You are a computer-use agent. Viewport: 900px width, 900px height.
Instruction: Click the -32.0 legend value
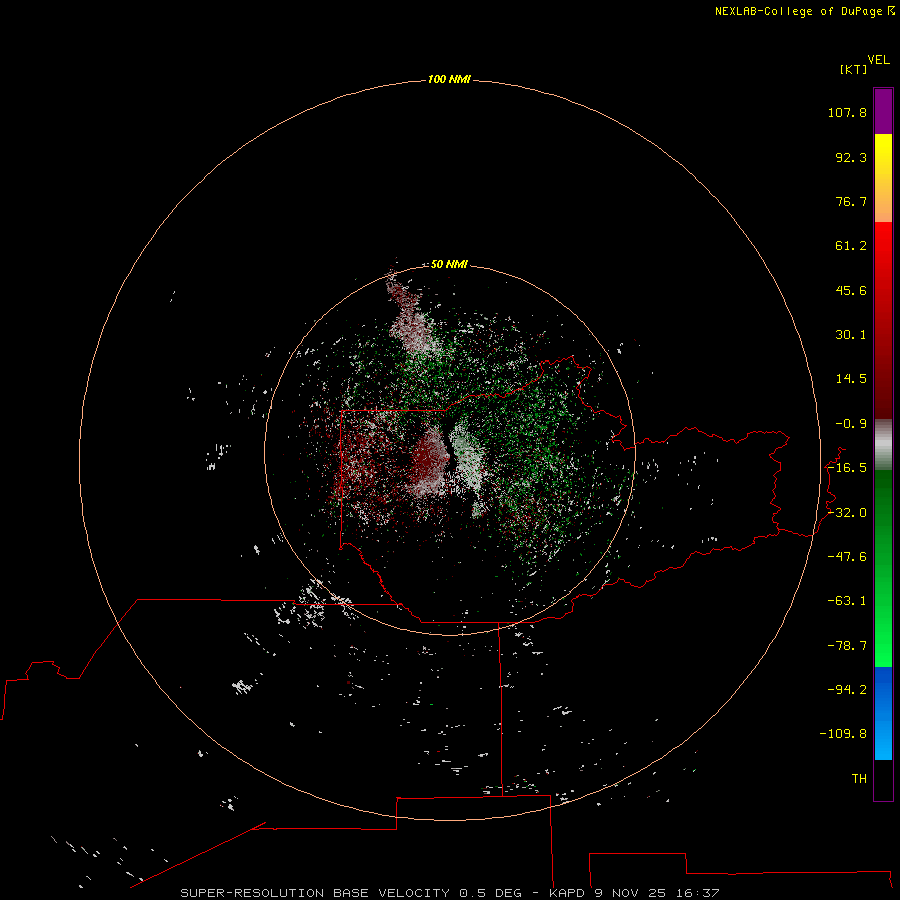847,513
